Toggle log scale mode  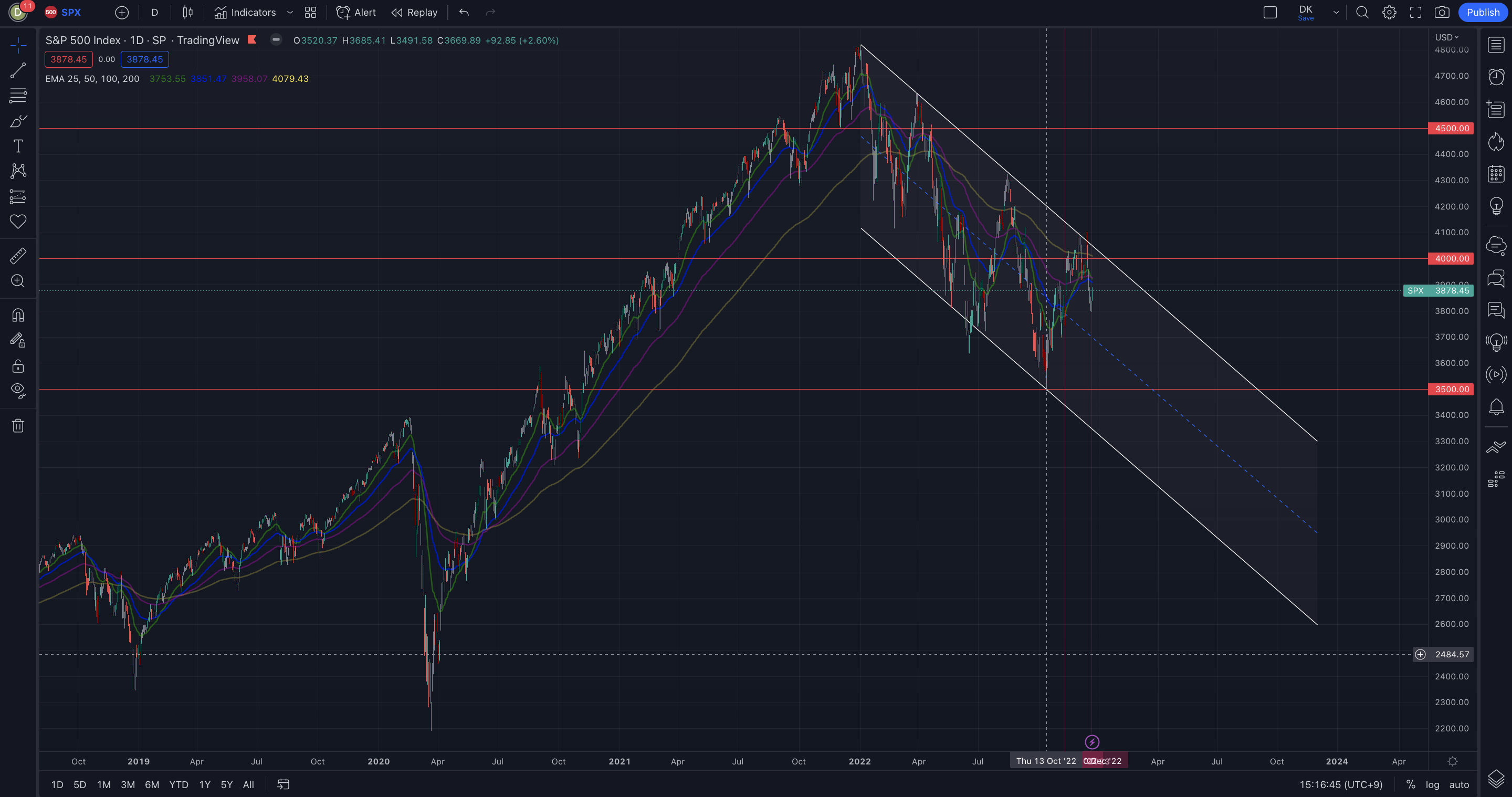pos(1433,785)
